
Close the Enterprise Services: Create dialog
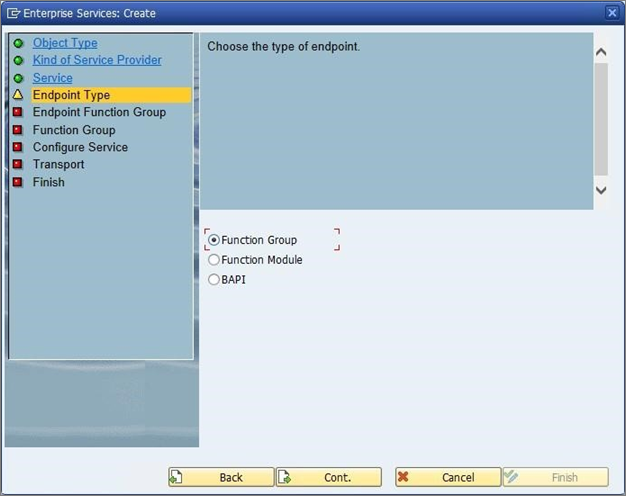612,13
